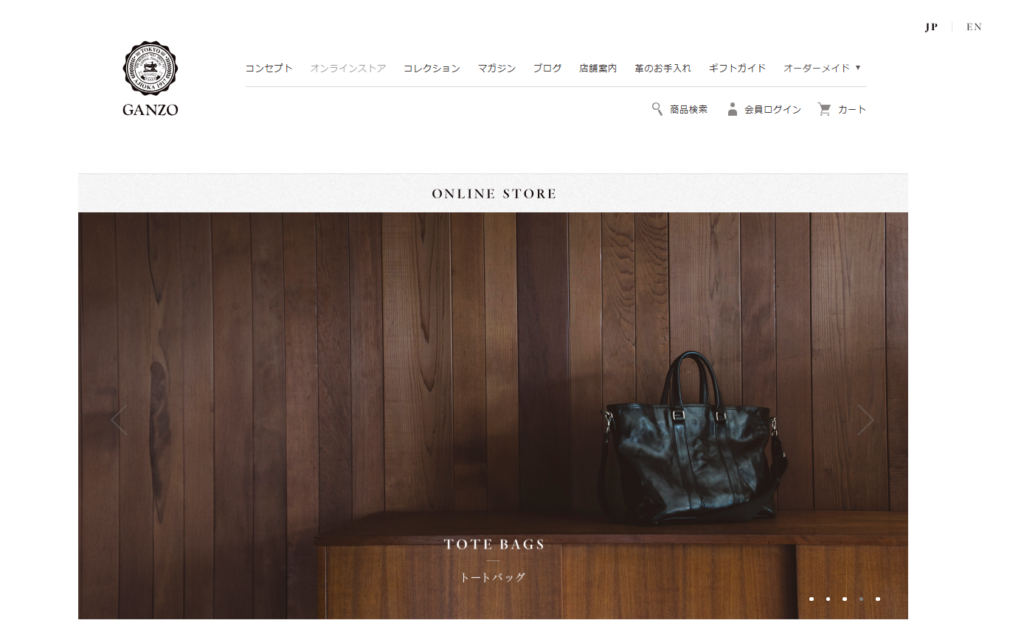The height and width of the screenshot is (637, 1024).
Task: Open the コレクション menu item
Action: [x=432, y=68]
